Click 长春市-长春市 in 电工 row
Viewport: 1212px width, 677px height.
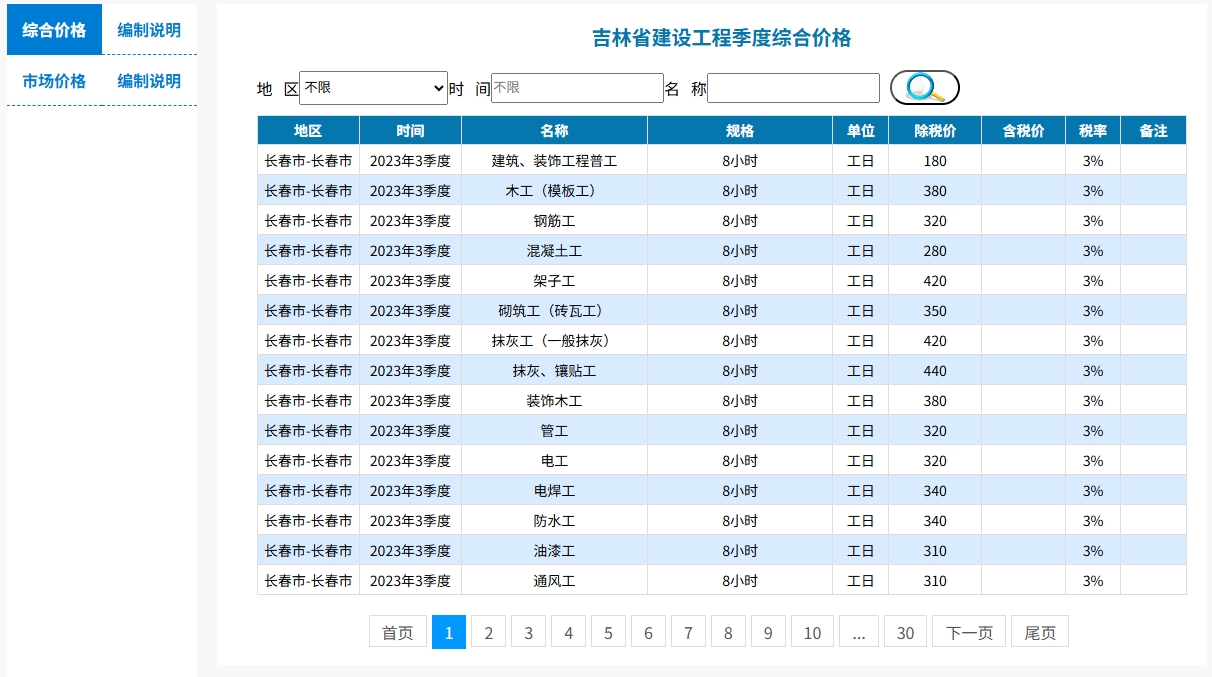308,461
